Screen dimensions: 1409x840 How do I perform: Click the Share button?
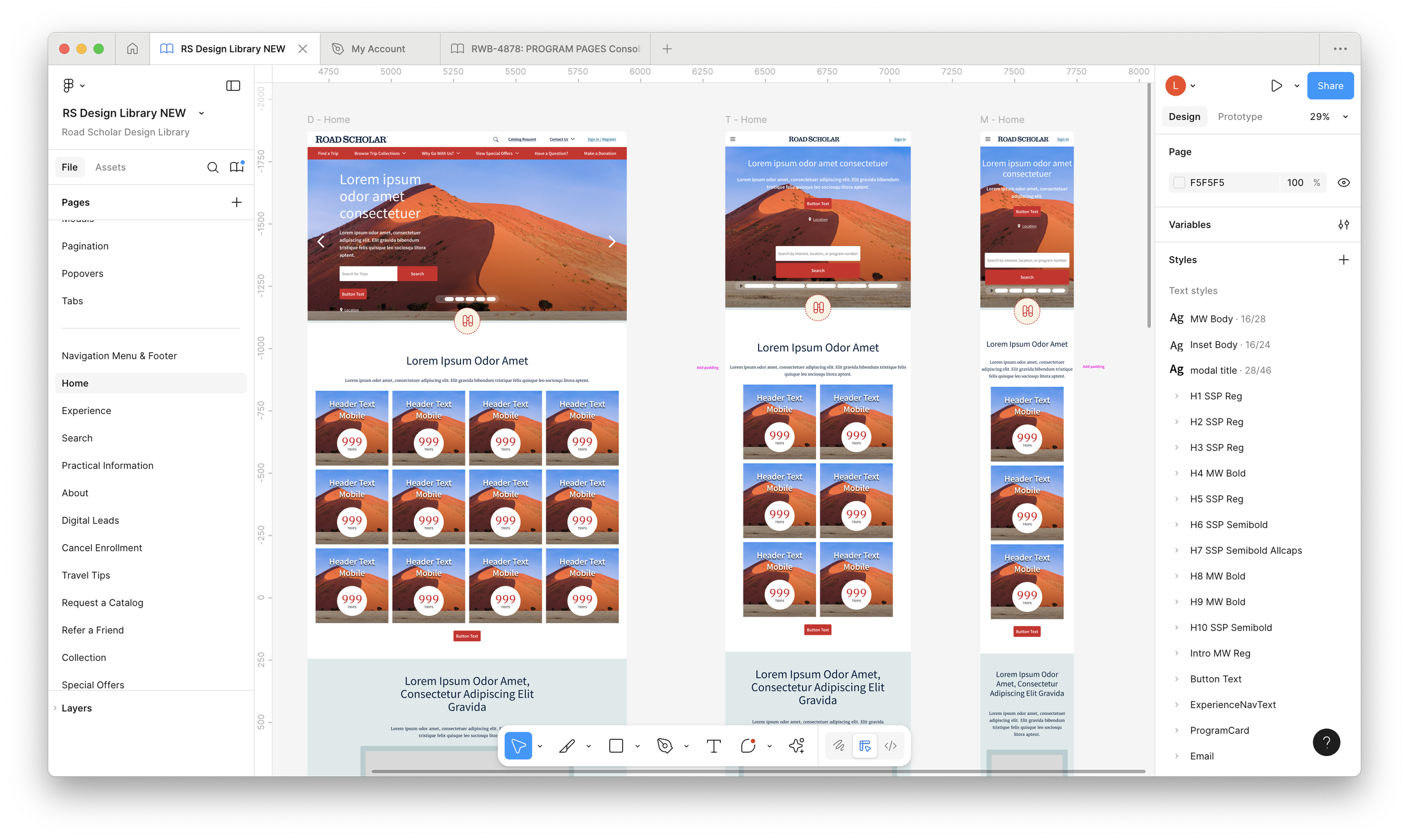[1330, 86]
